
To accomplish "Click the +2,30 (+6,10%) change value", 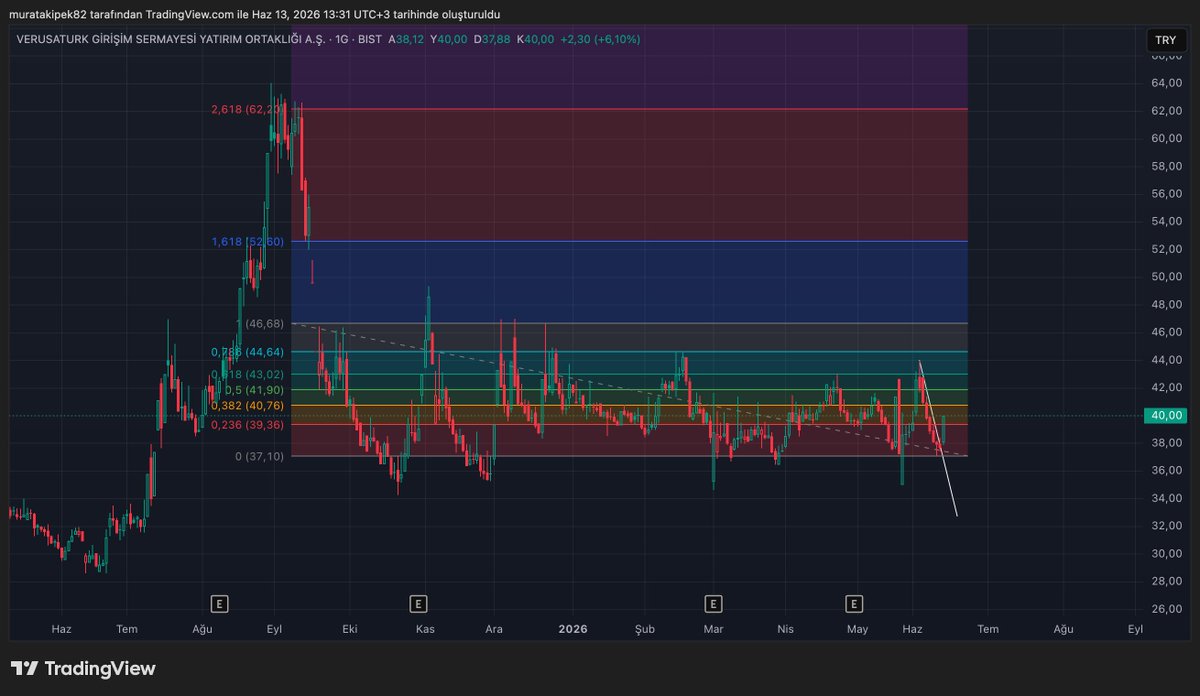I will (x=600, y=39).
